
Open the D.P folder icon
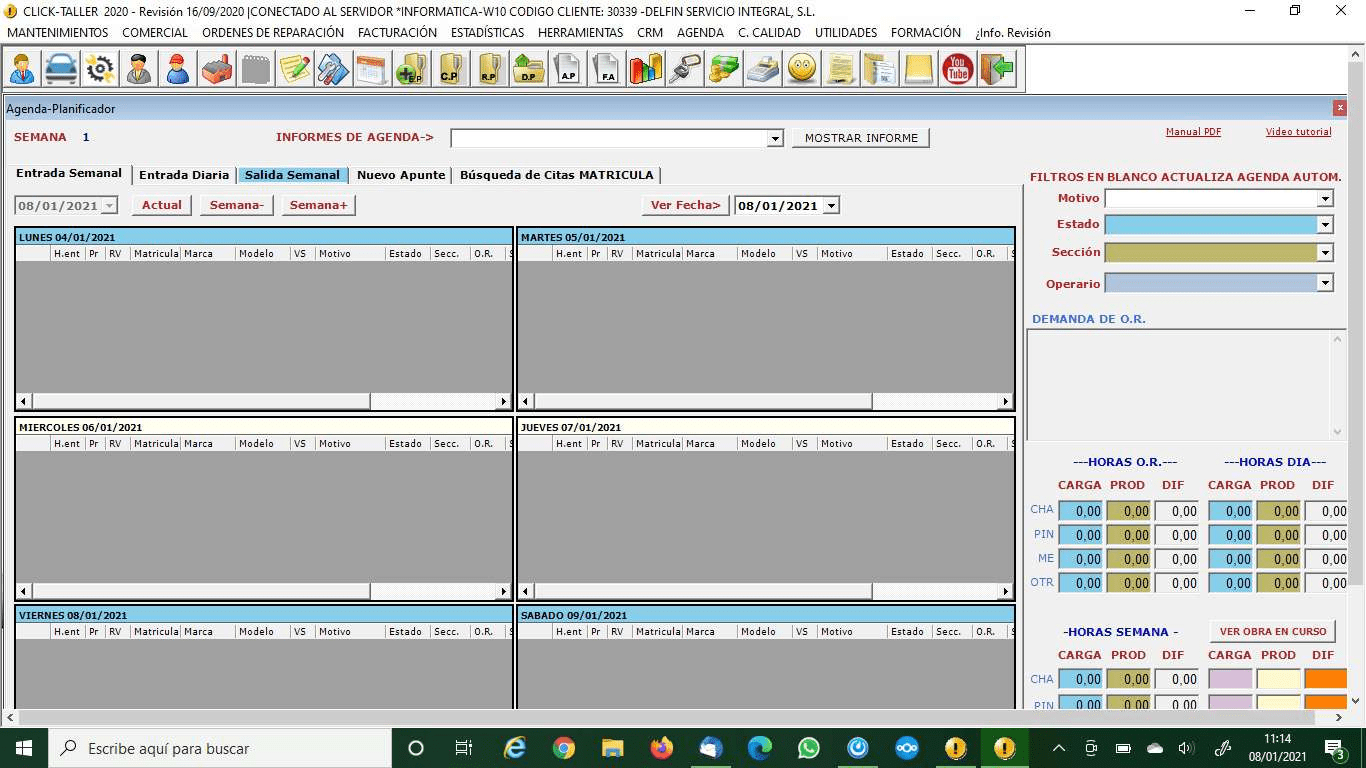(x=528, y=69)
